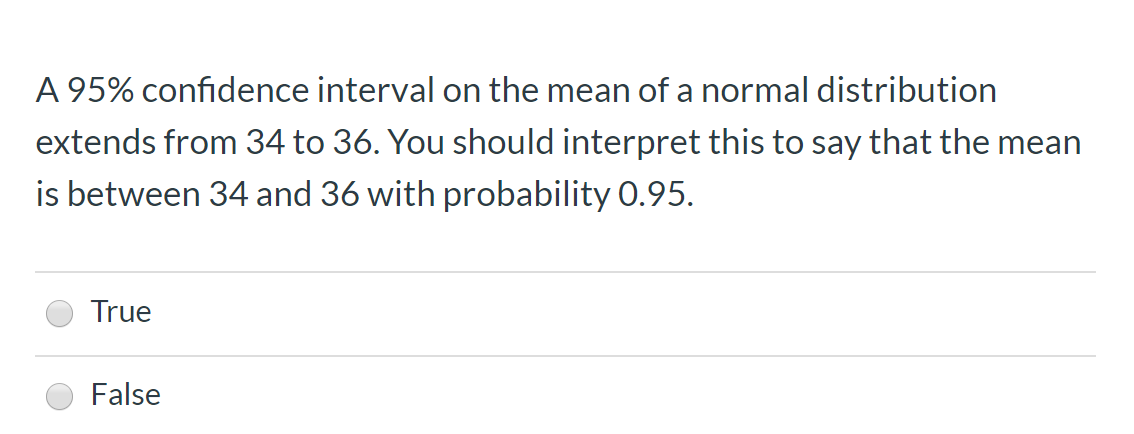Screen dimensions: 1134x434
Task: Select the False radio button
Action: point(59,396)
